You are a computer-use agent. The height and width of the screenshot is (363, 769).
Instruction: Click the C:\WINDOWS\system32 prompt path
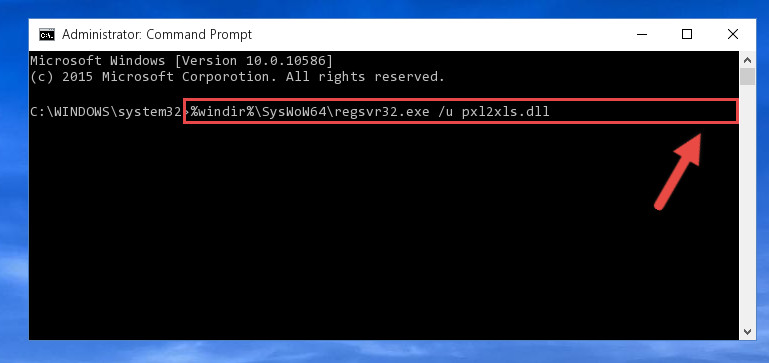[106, 112]
